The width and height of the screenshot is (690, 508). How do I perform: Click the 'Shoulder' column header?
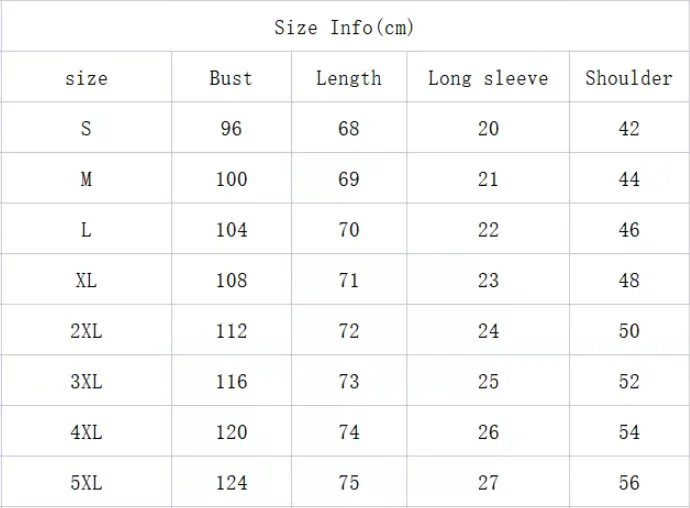(629, 78)
